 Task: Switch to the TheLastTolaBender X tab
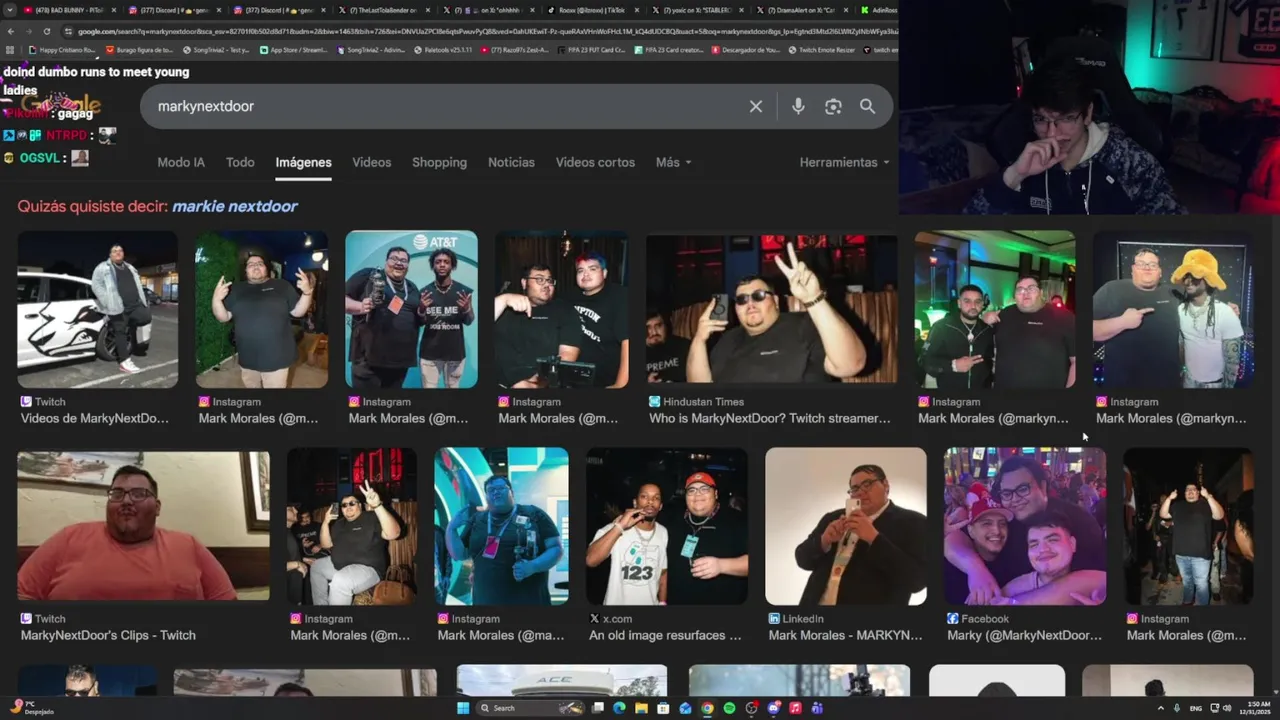click(x=382, y=10)
